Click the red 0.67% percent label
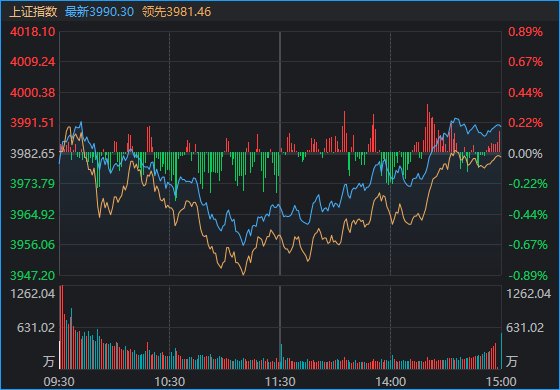The image size is (560, 390). coord(525,62)
